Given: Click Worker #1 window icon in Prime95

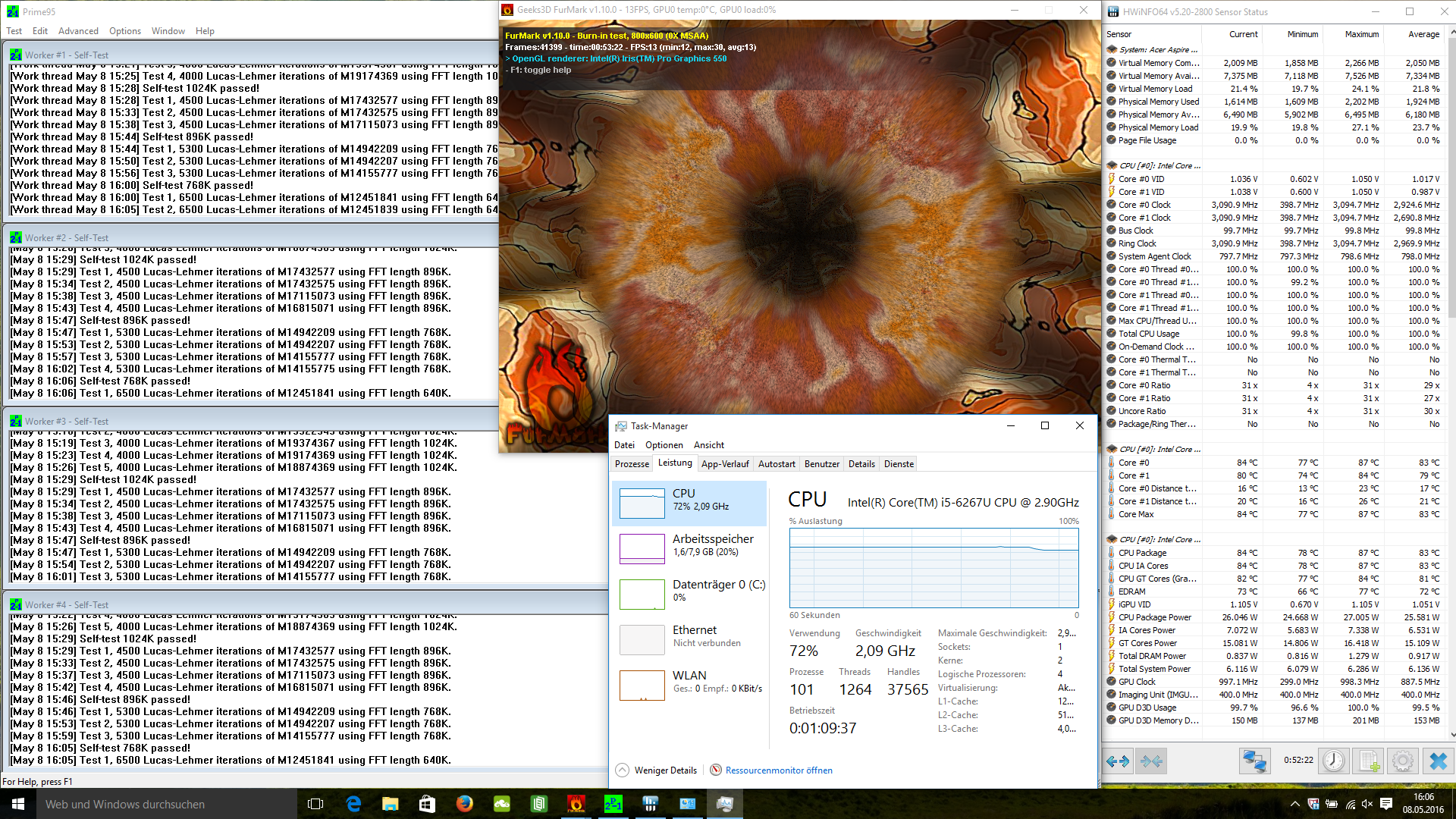Looking at the screenshot, I should point(16,55).
